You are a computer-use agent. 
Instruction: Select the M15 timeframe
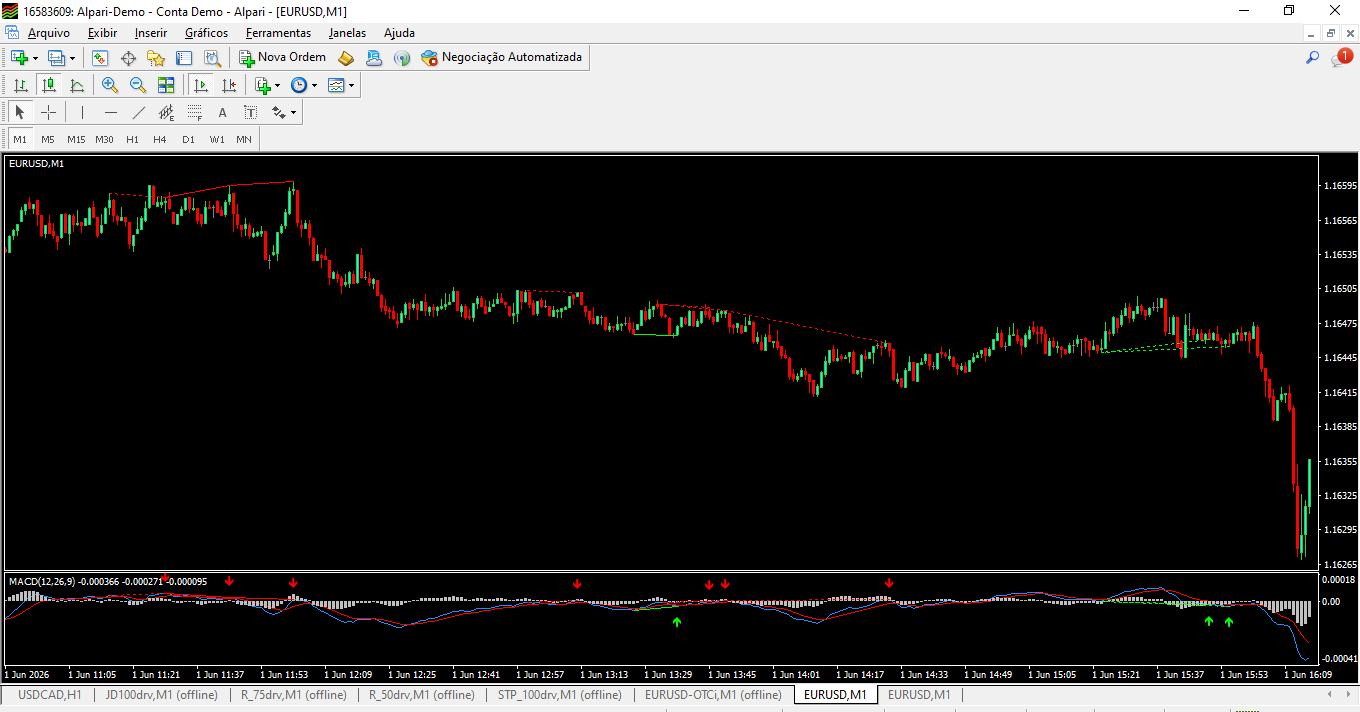pos(76,139)
